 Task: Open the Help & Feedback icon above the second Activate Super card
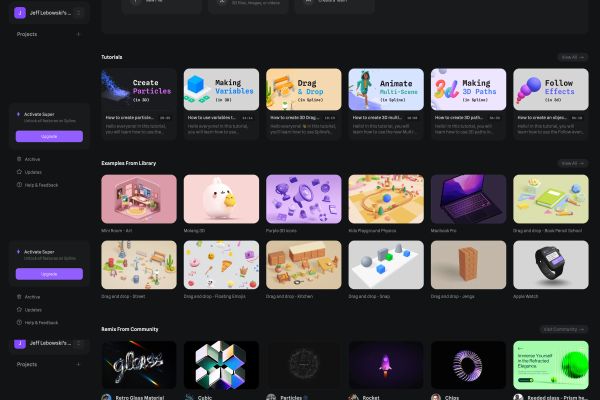[19, 184]
